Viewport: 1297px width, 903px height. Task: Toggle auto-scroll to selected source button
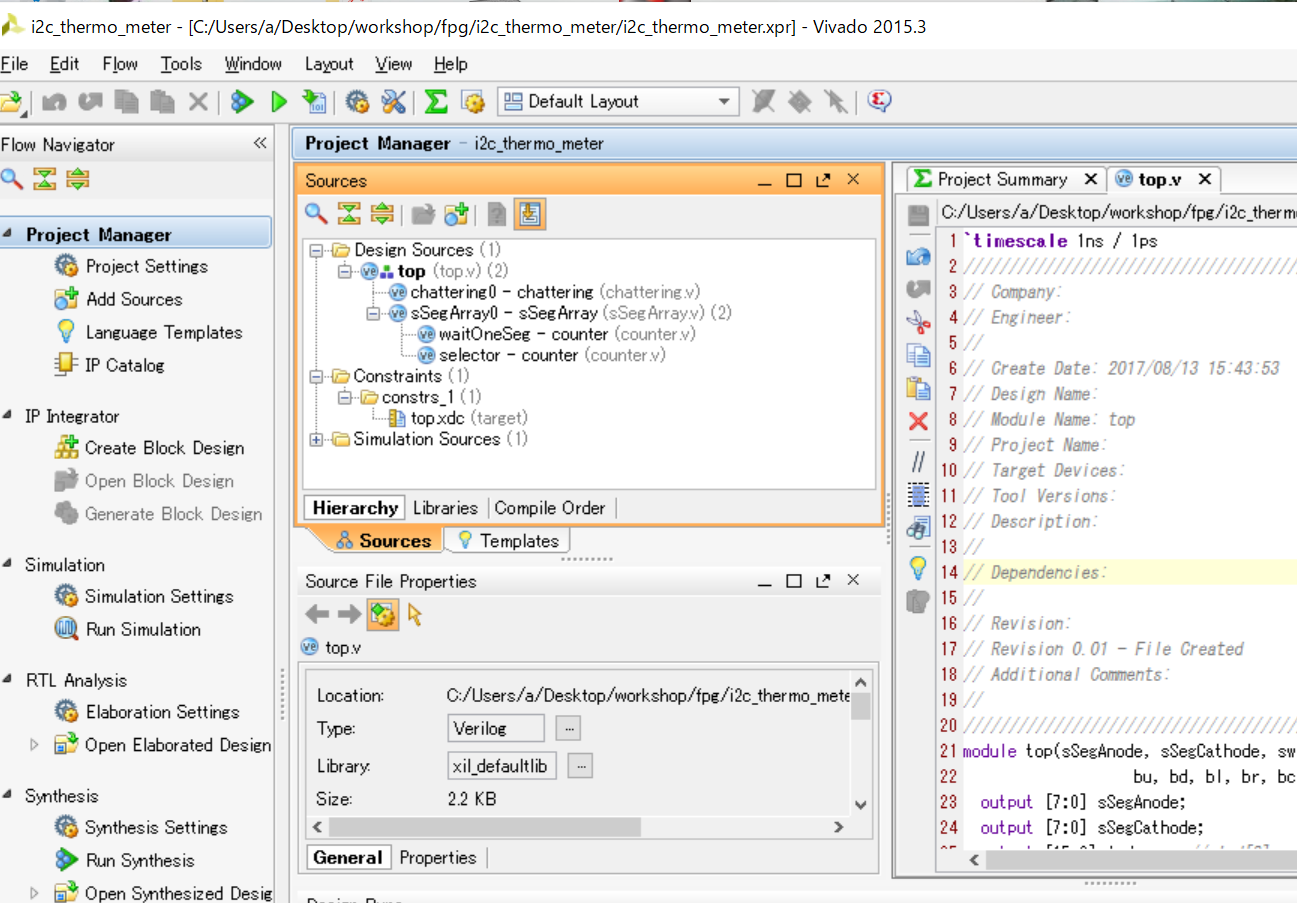(530, 213)
